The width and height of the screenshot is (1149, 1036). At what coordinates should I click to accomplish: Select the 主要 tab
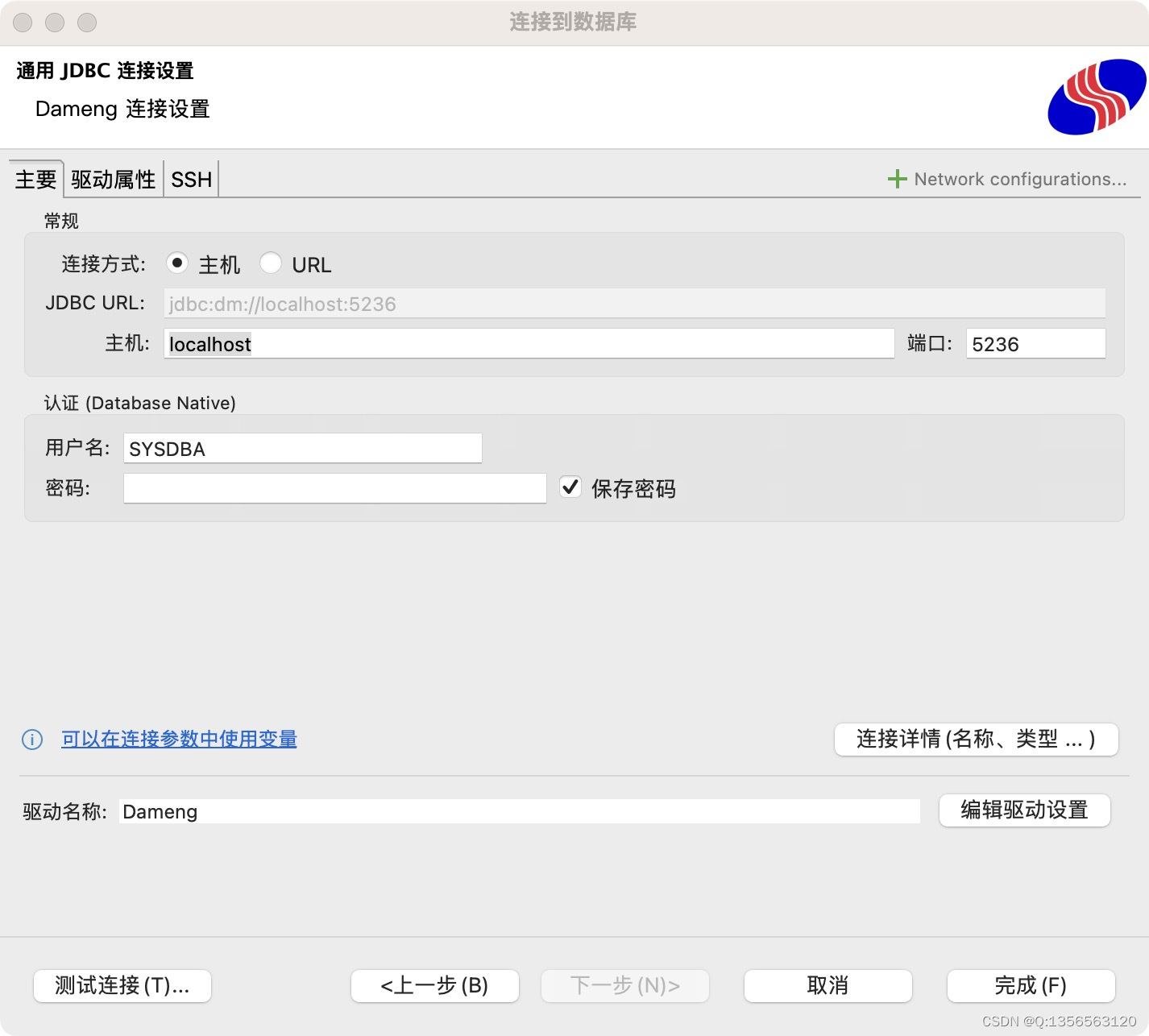click(x=35, y=179)
